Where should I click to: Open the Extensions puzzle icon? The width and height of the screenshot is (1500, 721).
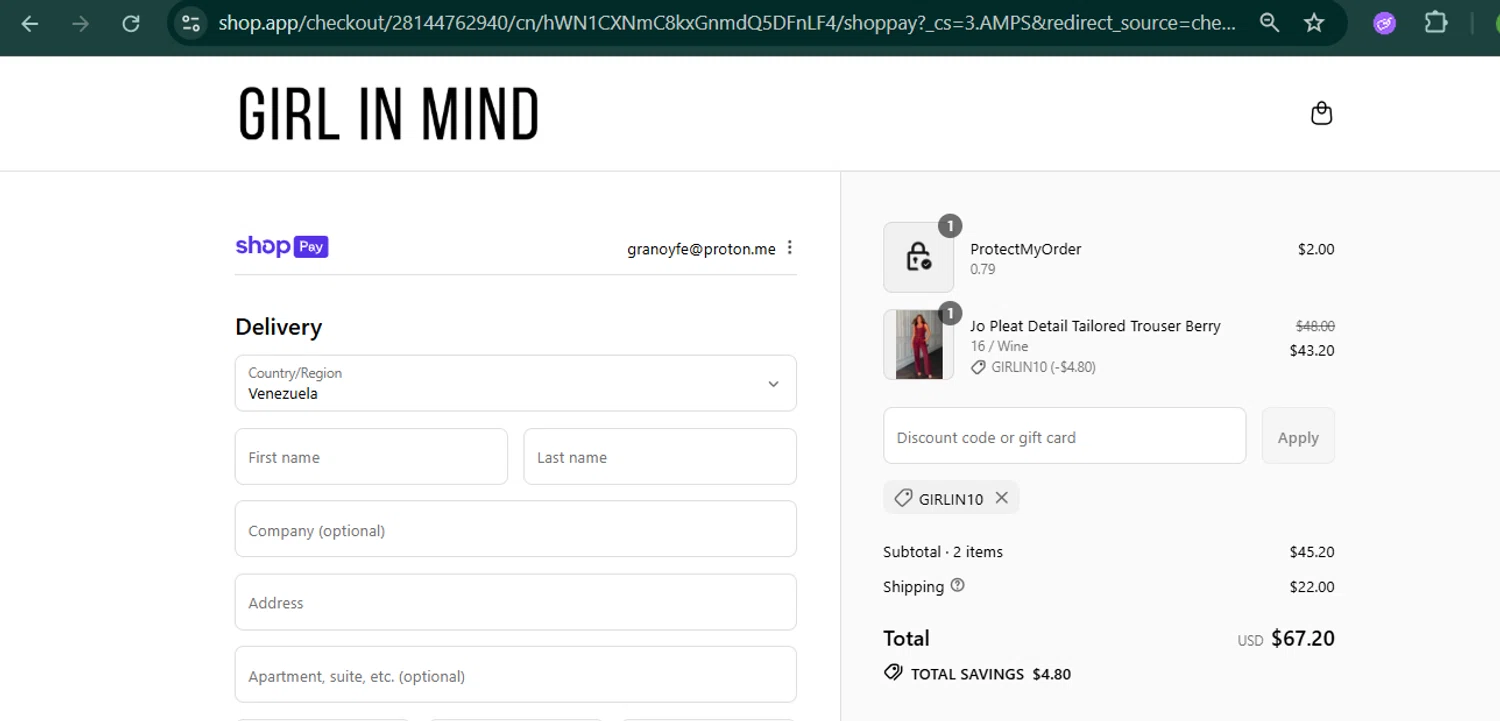[x=1436, y=23]
